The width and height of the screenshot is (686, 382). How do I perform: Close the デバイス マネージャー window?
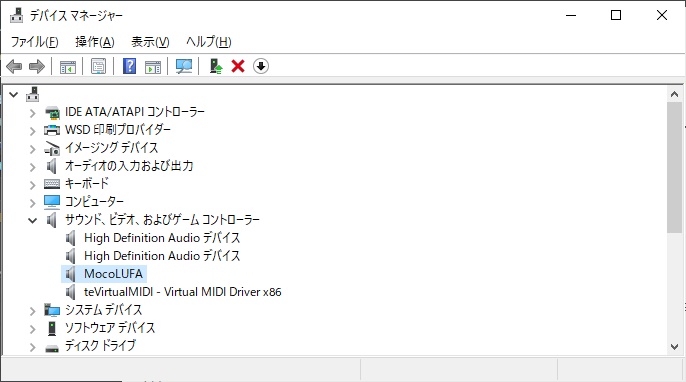(x=662, y=15)
